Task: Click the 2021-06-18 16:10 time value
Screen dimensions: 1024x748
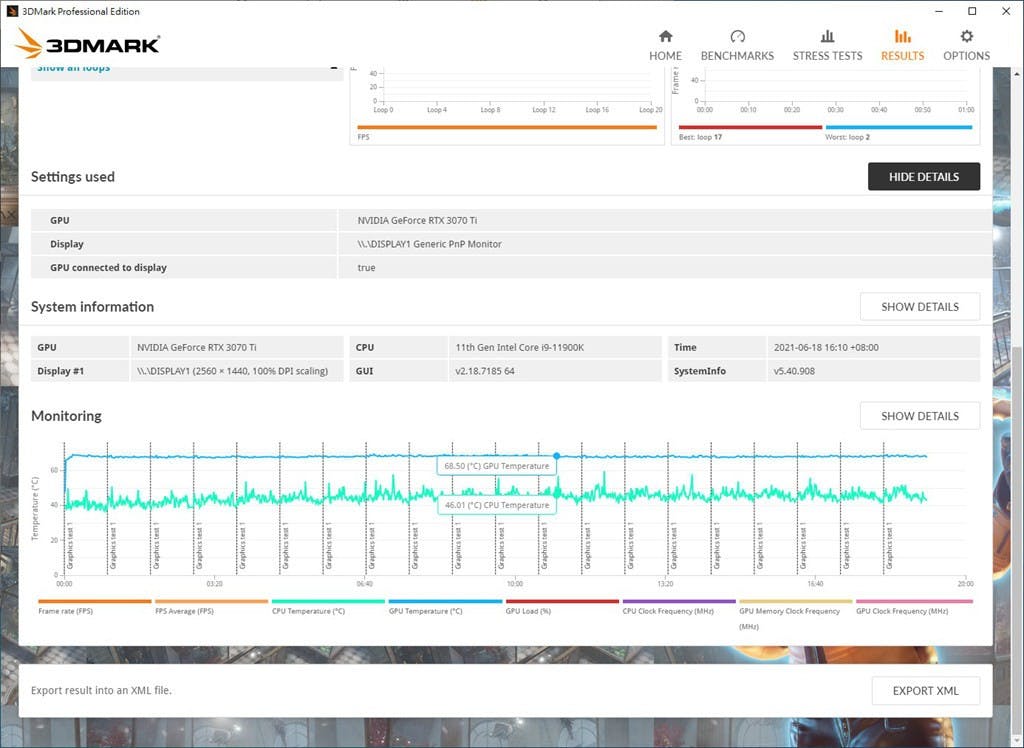Action: [x=826, y=347]
